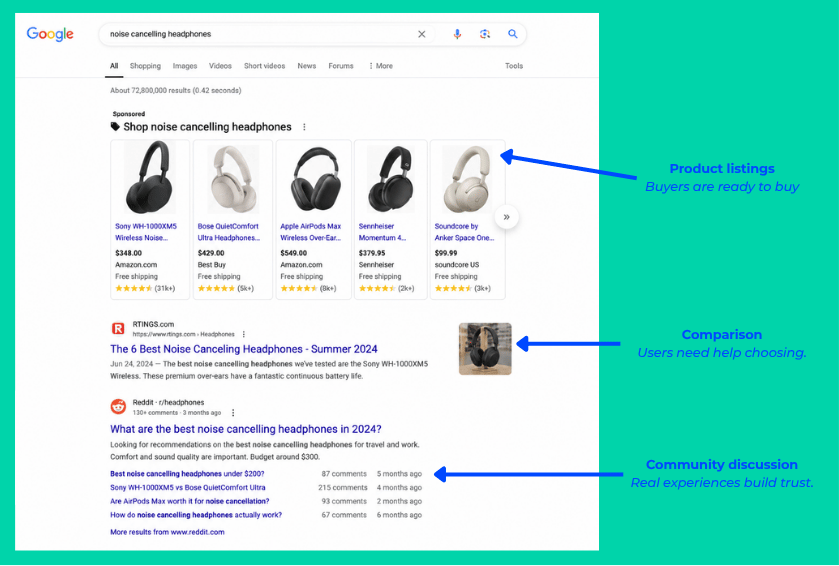Image resolution: width=839 pixels, height=566 pixels.
Task: Click the RTINGS.com red R favicon
Action: tap(118, 328)
